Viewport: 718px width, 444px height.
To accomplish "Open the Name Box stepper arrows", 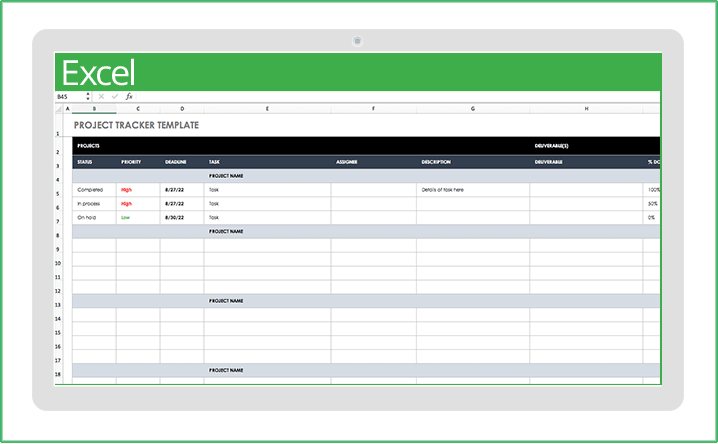I will (87, 97).
